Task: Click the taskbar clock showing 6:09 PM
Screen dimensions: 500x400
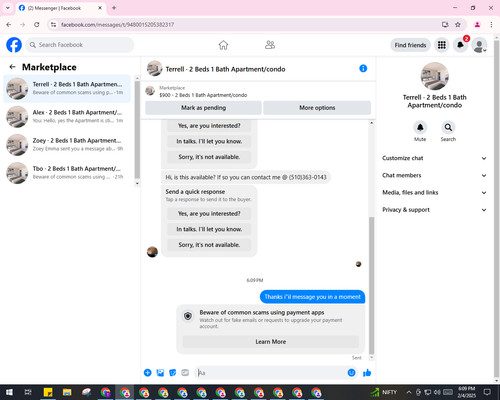Action: tap(467, 392)
